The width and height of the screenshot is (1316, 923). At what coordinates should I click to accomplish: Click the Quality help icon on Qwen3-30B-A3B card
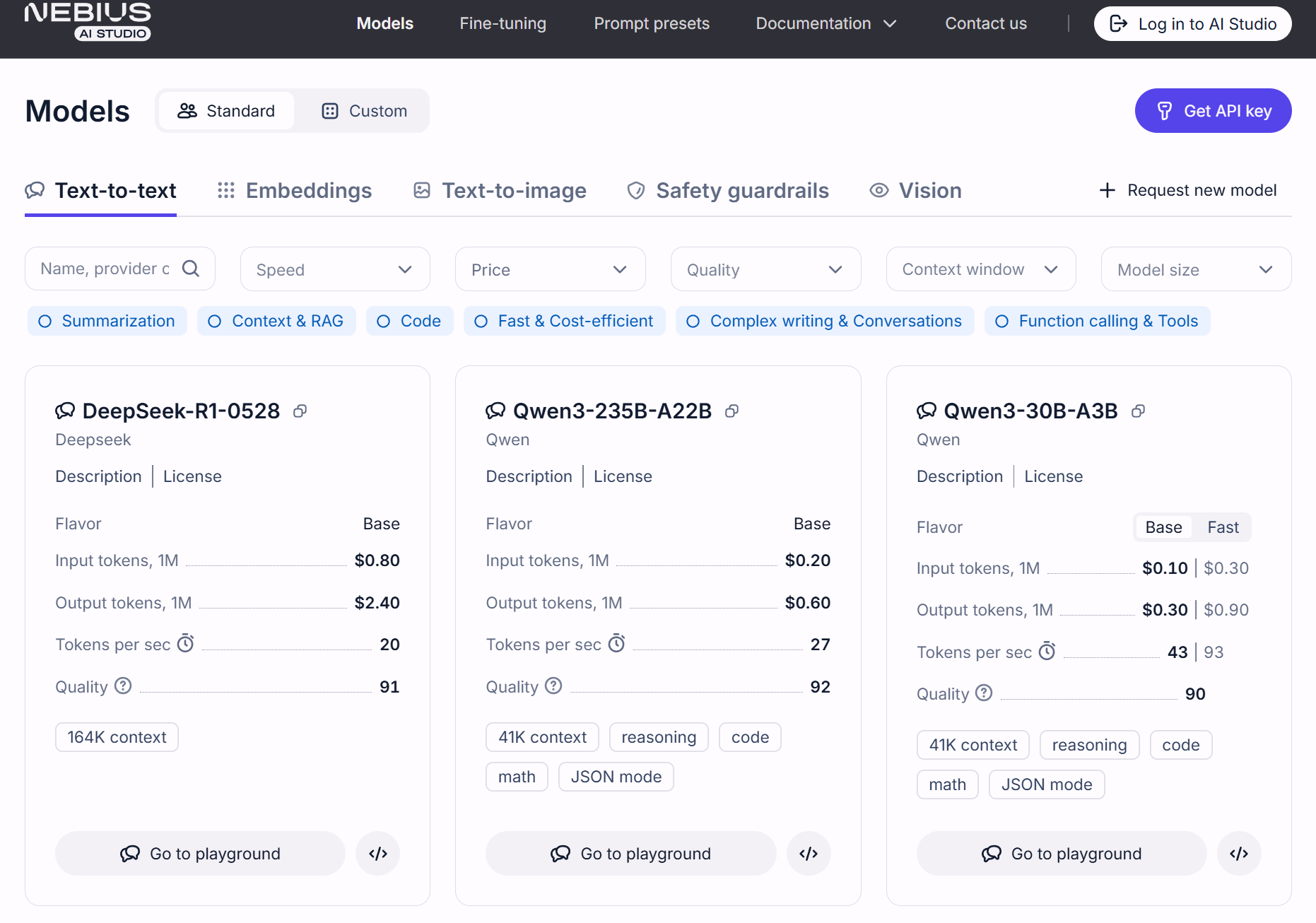point(984,693)
